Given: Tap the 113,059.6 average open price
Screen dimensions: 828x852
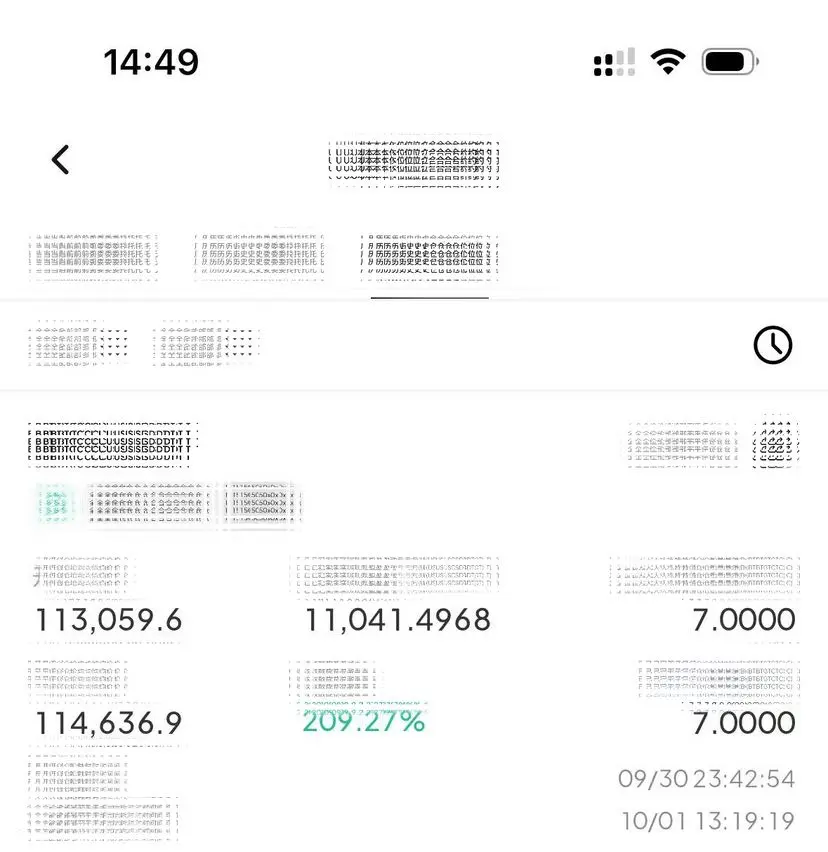Looking at the screenshot, I should (x=109, y=620).
